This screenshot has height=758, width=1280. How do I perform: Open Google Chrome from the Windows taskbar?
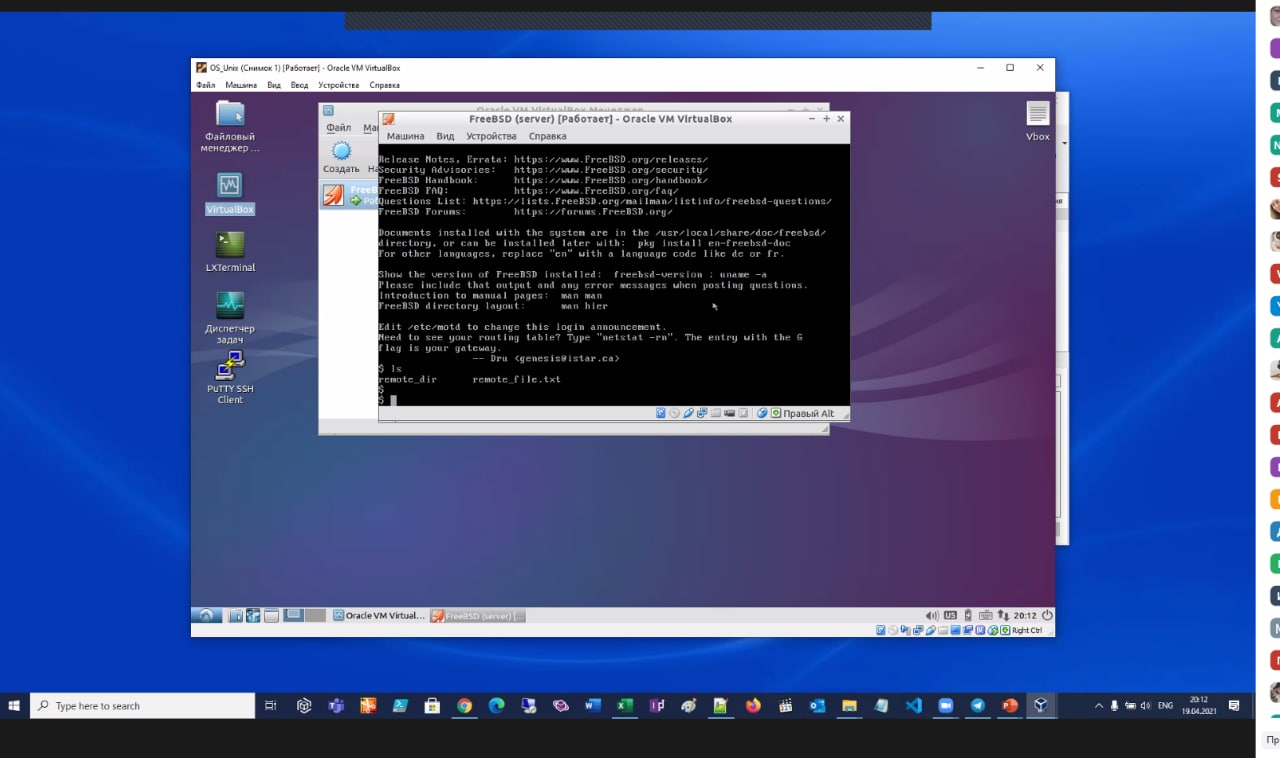[x=464, y=705]
